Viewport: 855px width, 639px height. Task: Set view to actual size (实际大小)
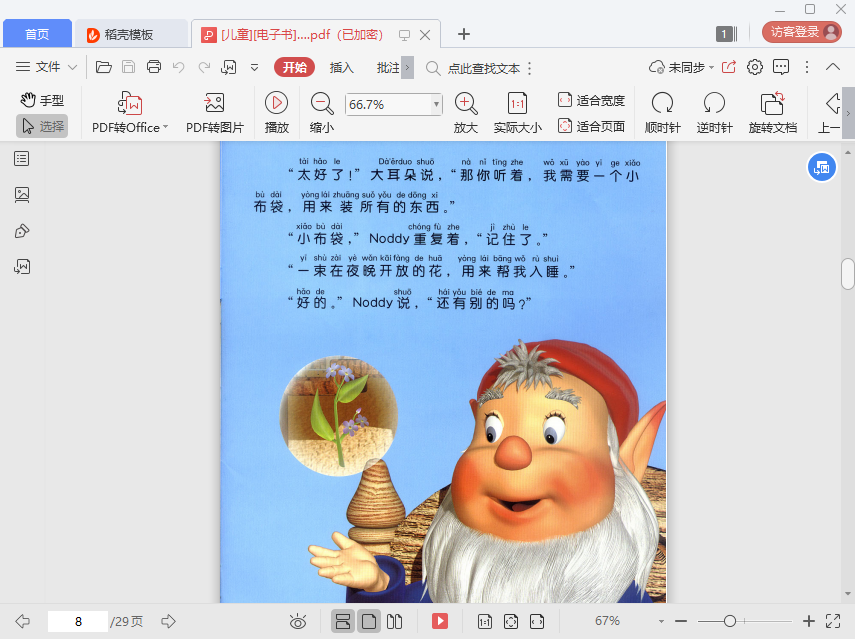[x=517, y=113]
